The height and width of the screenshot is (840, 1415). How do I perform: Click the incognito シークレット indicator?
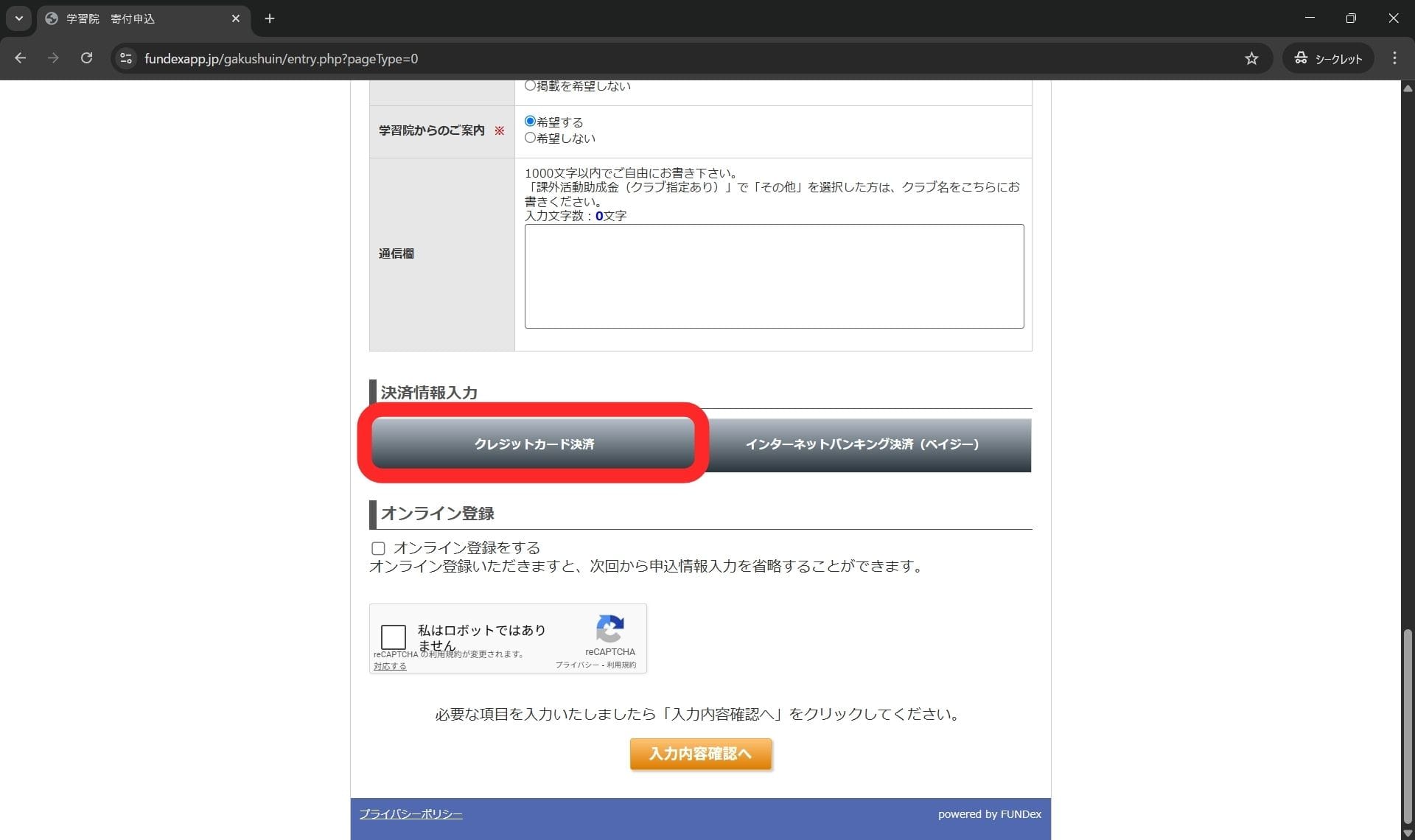[x=1328, y=58]
